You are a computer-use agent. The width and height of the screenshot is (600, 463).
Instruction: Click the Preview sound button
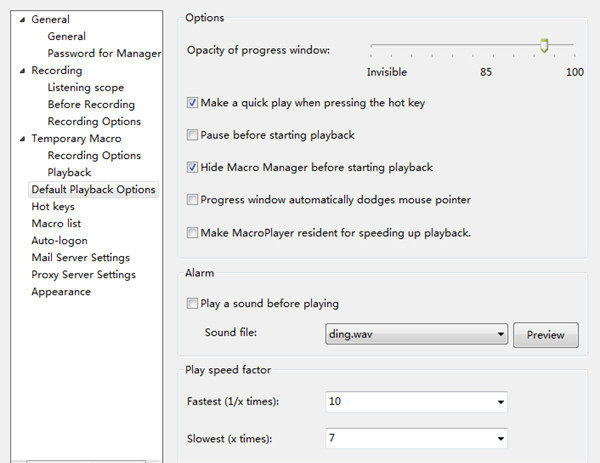coord(546,335)
